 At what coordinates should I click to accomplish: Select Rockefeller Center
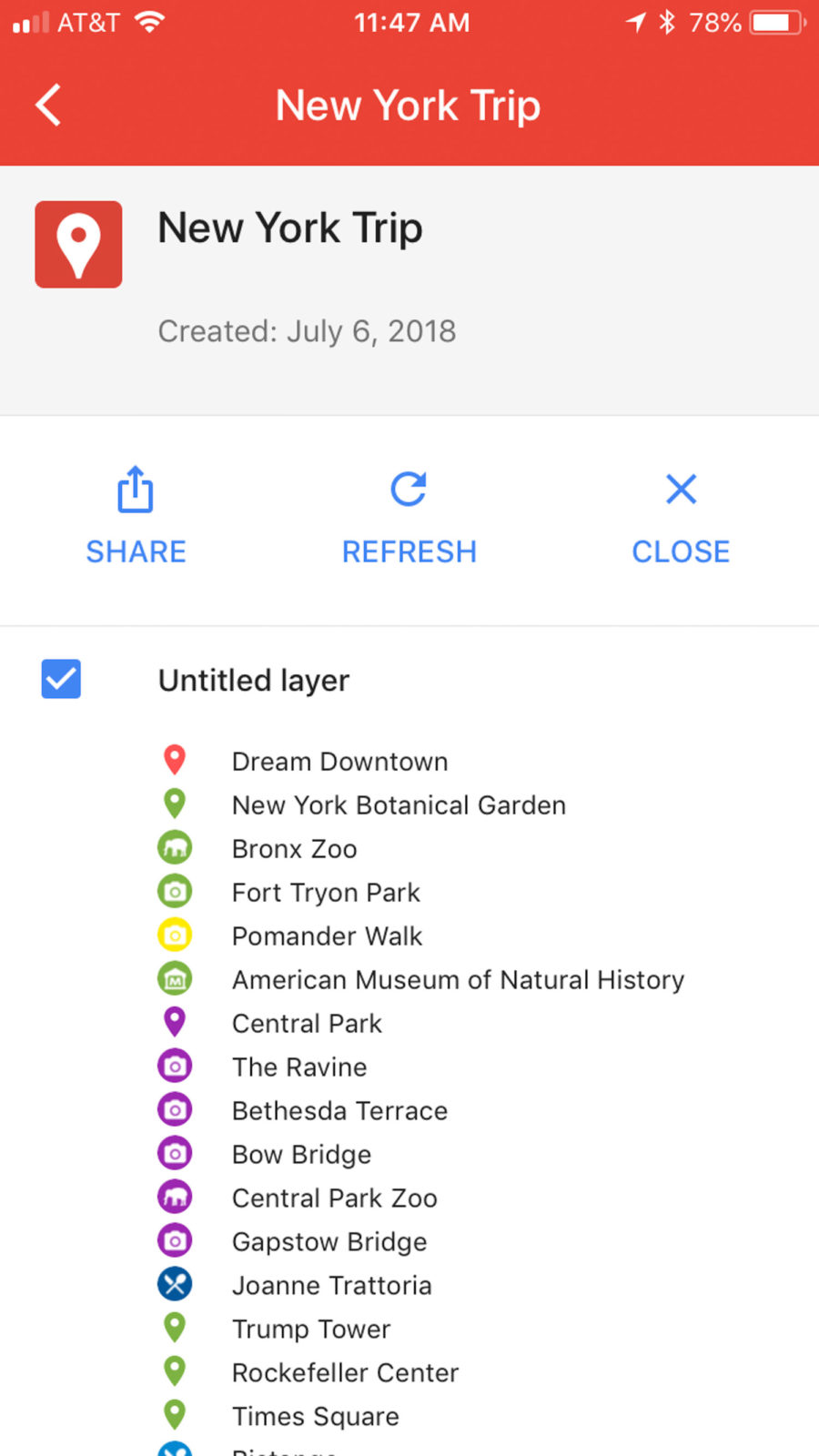tap(345, 1373)
